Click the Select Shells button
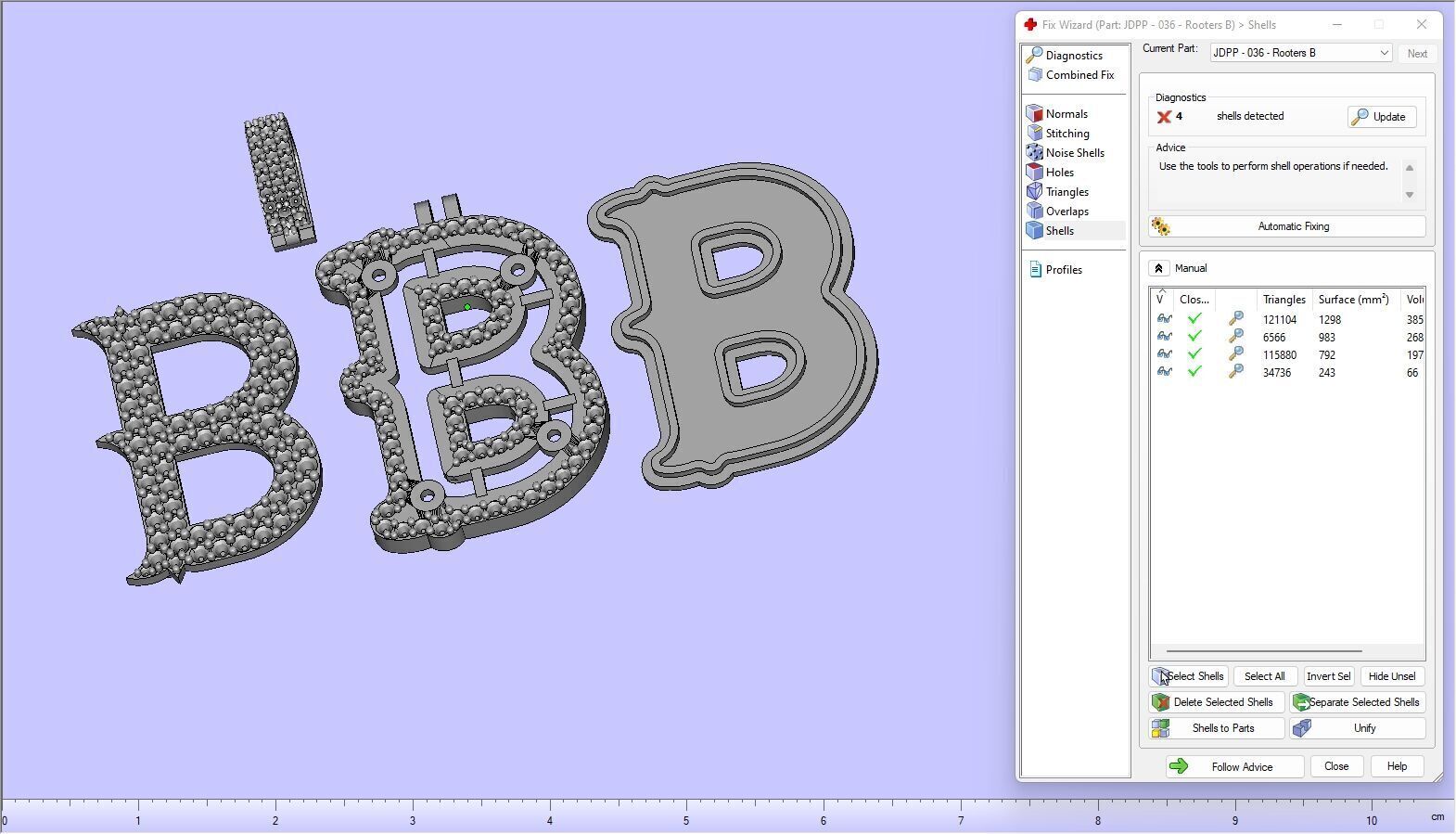This screenshot has width=1456, height=834. [x=1189, y=676]
